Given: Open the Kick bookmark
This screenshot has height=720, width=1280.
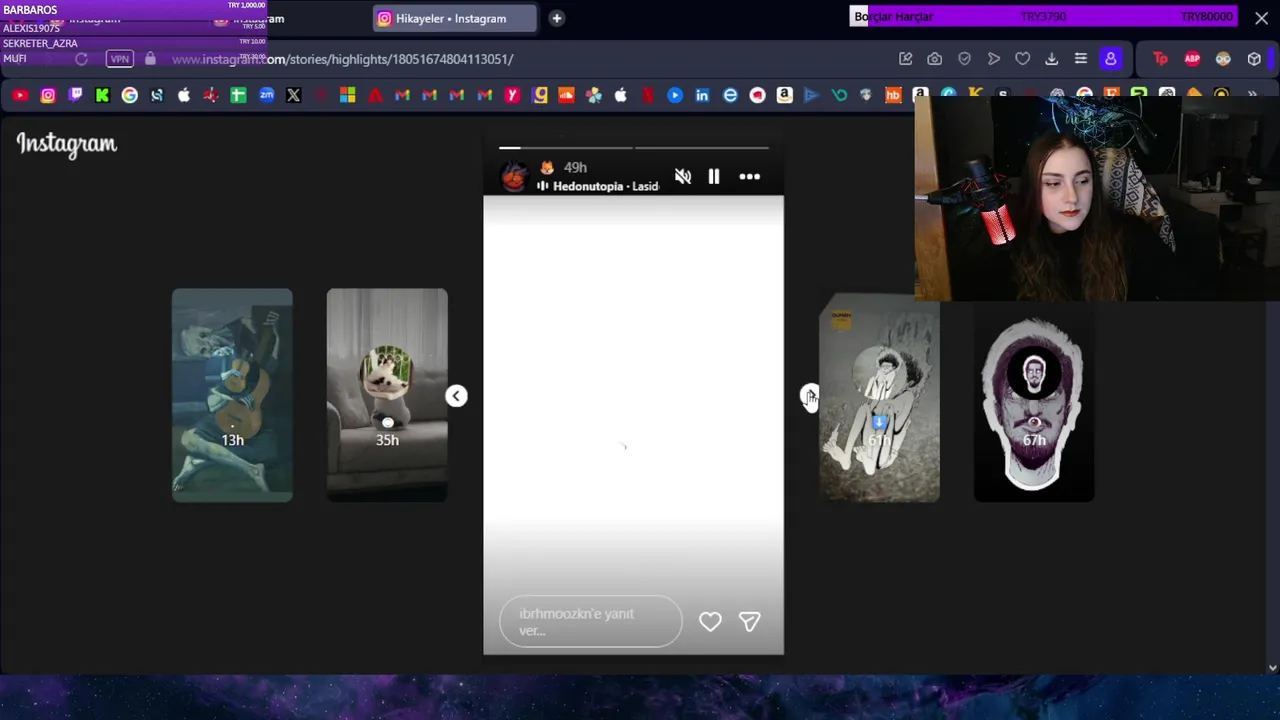Looking at the screenshot, I should 102,95.
